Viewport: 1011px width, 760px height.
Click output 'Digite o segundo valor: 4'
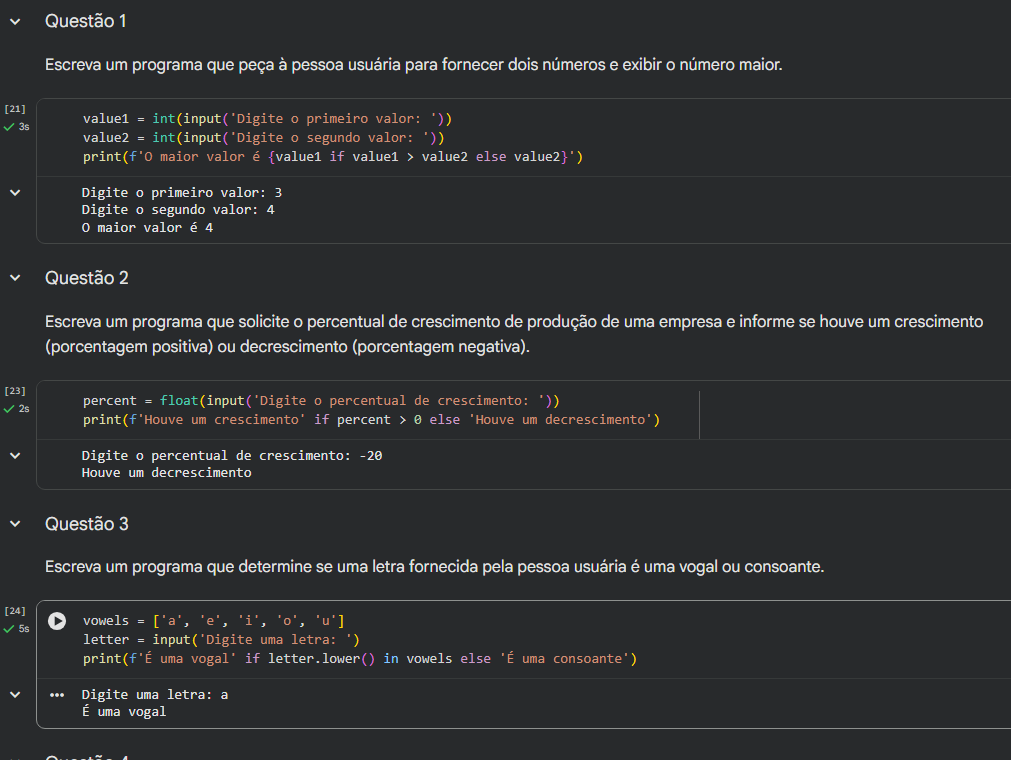[x=178, y=209]
